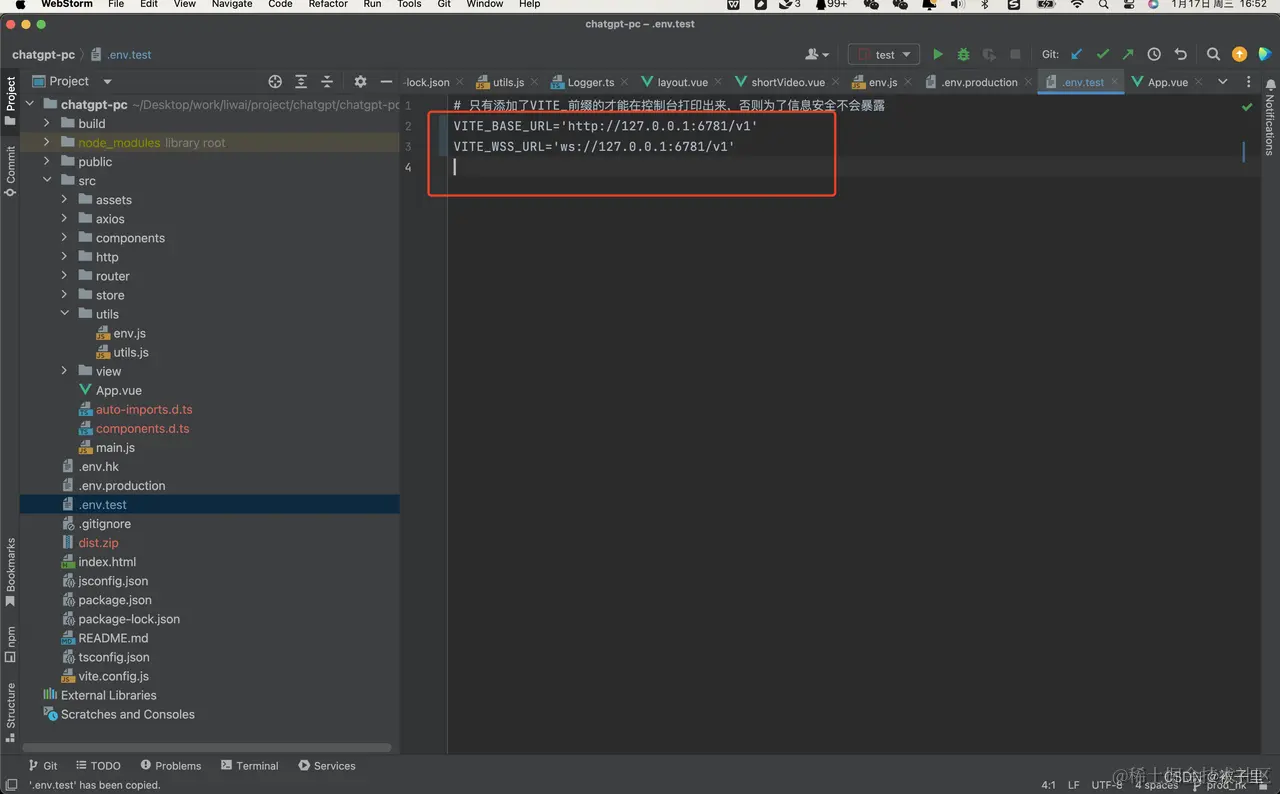Expand the assets folder

tap(64, 199)
